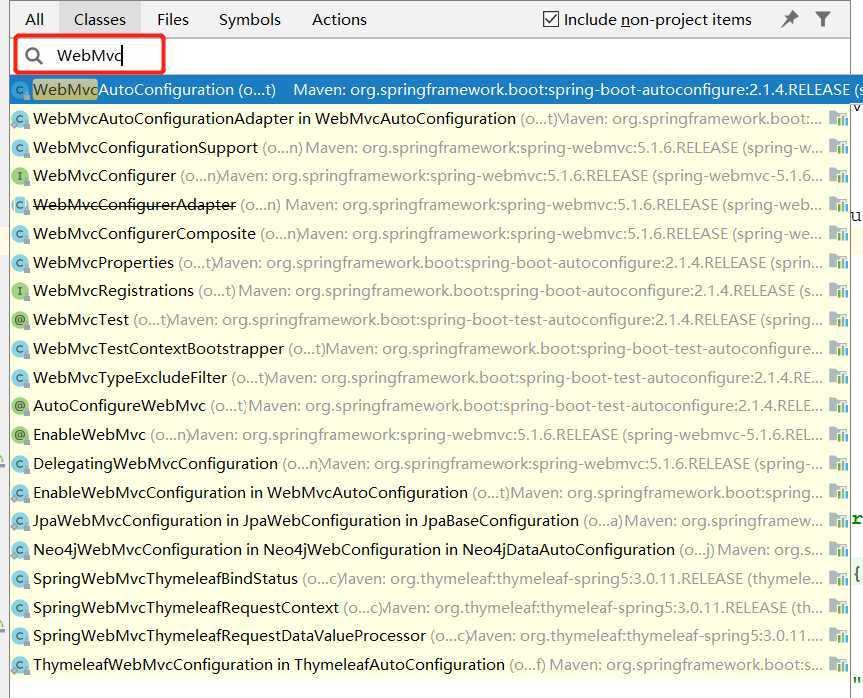Select EnableWebMvcConfiguration in WebMvcAutoConfiguration
Viewport: 863px width, 698px height.
coord(430,493)
